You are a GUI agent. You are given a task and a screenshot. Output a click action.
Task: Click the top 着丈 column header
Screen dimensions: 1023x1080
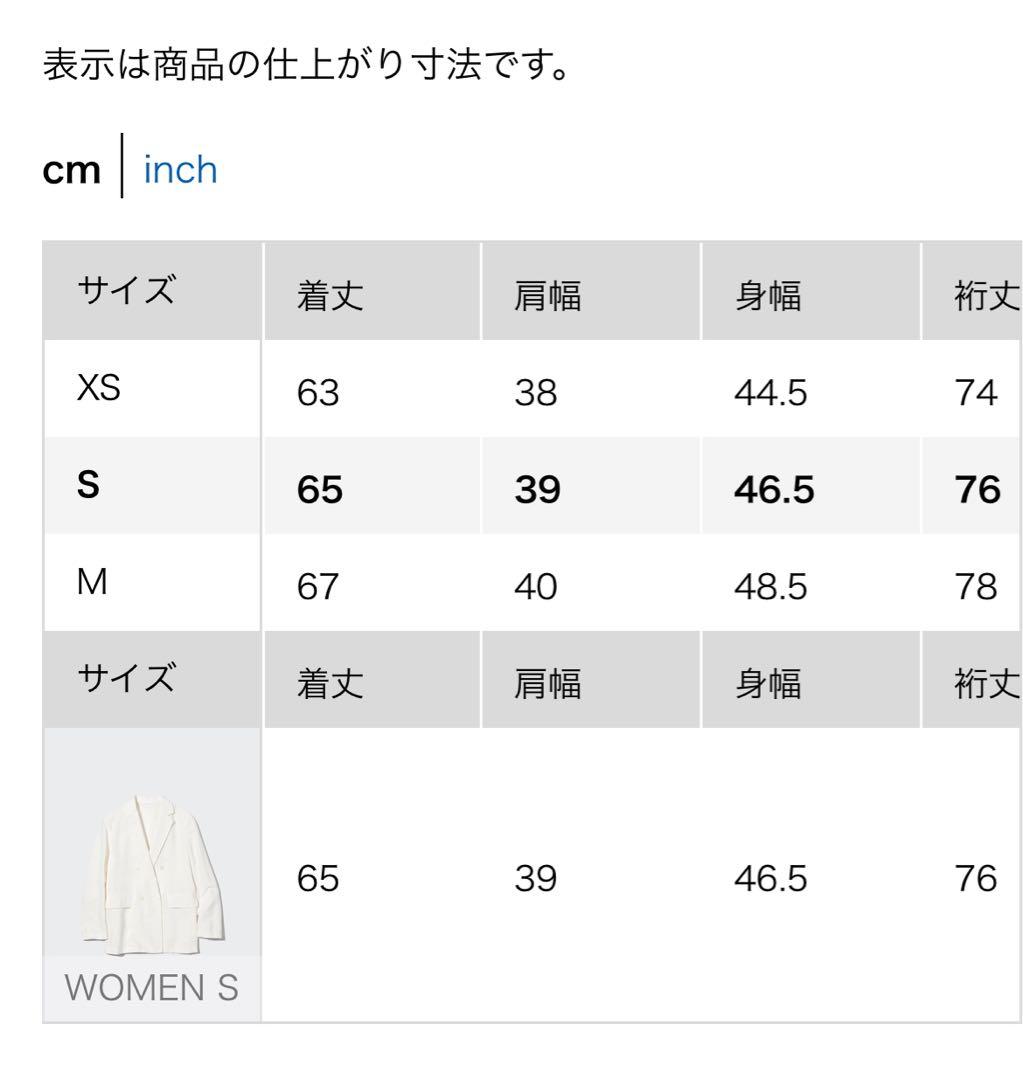(330, 296)
